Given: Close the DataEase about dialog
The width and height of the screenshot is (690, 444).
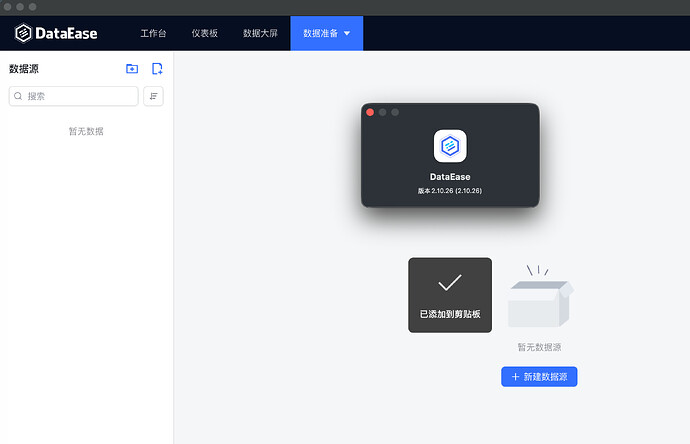Looking at the screenshot, I should coord(370,112).
